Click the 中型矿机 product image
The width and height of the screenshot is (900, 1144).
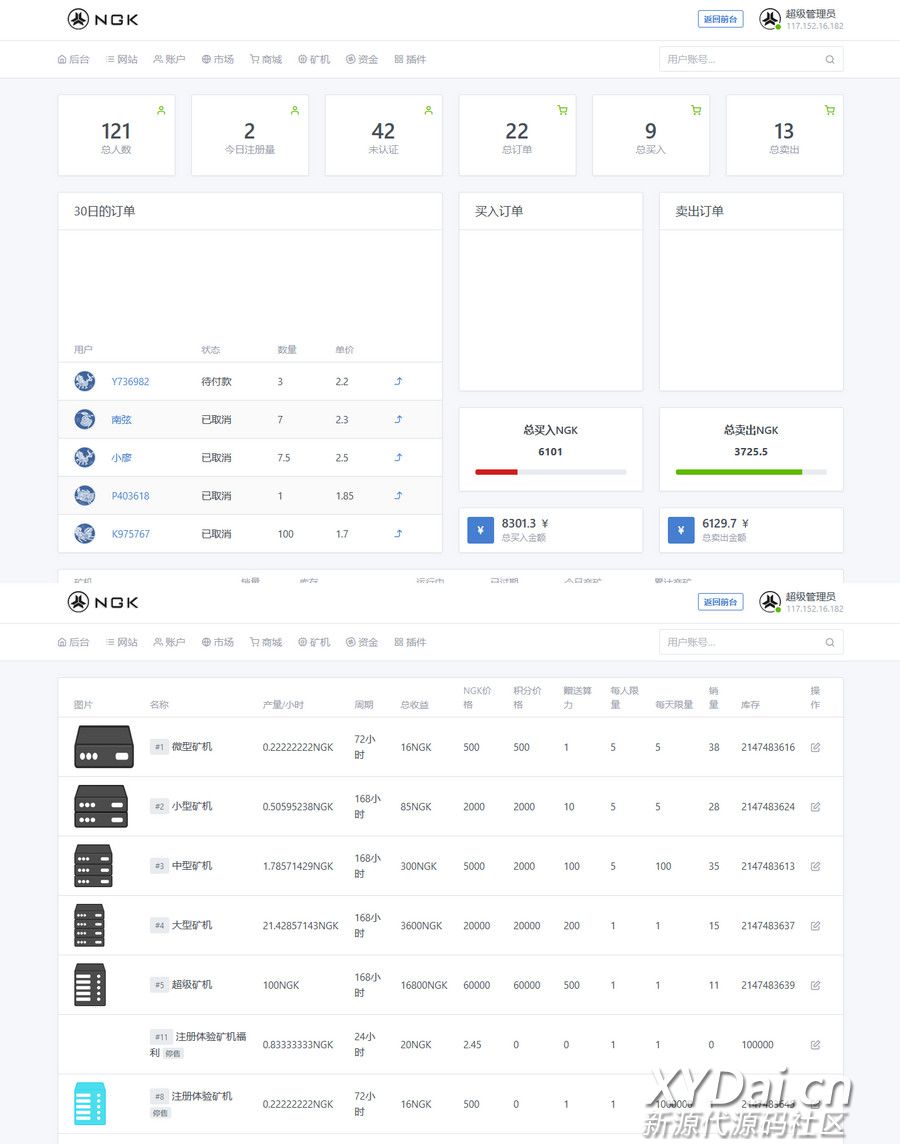[x=93, y=866]
